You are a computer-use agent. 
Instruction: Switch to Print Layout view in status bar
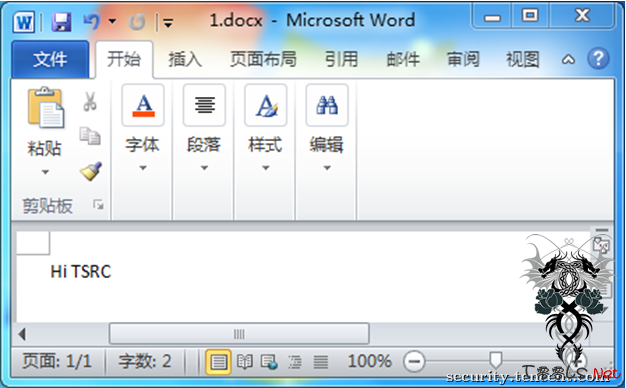[218, 362]
